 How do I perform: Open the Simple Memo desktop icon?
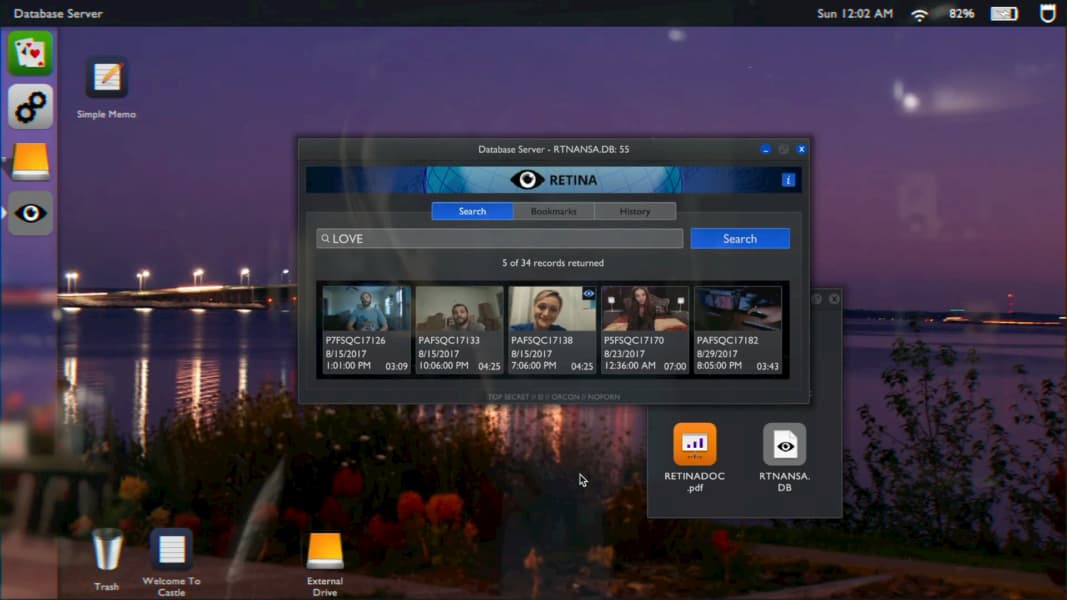(106, 88)
